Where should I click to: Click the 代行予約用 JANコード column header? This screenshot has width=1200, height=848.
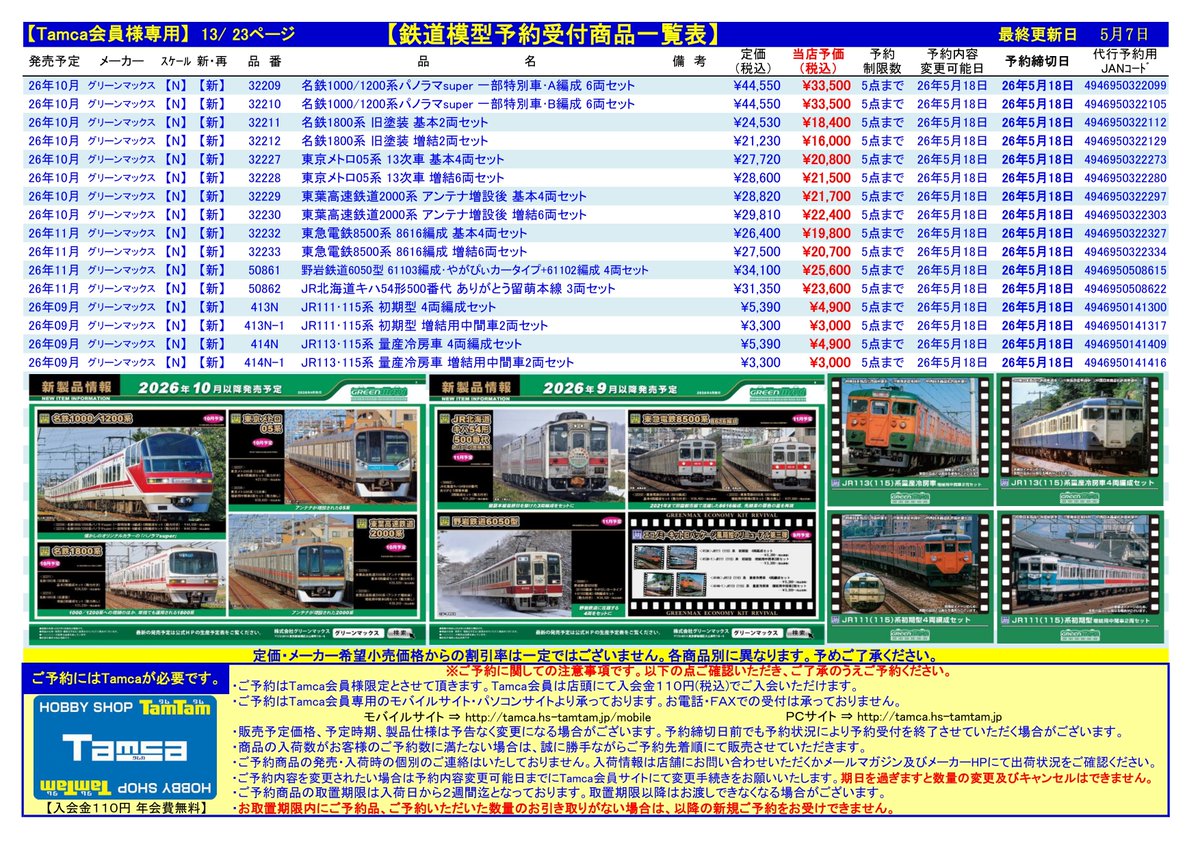1124,61
